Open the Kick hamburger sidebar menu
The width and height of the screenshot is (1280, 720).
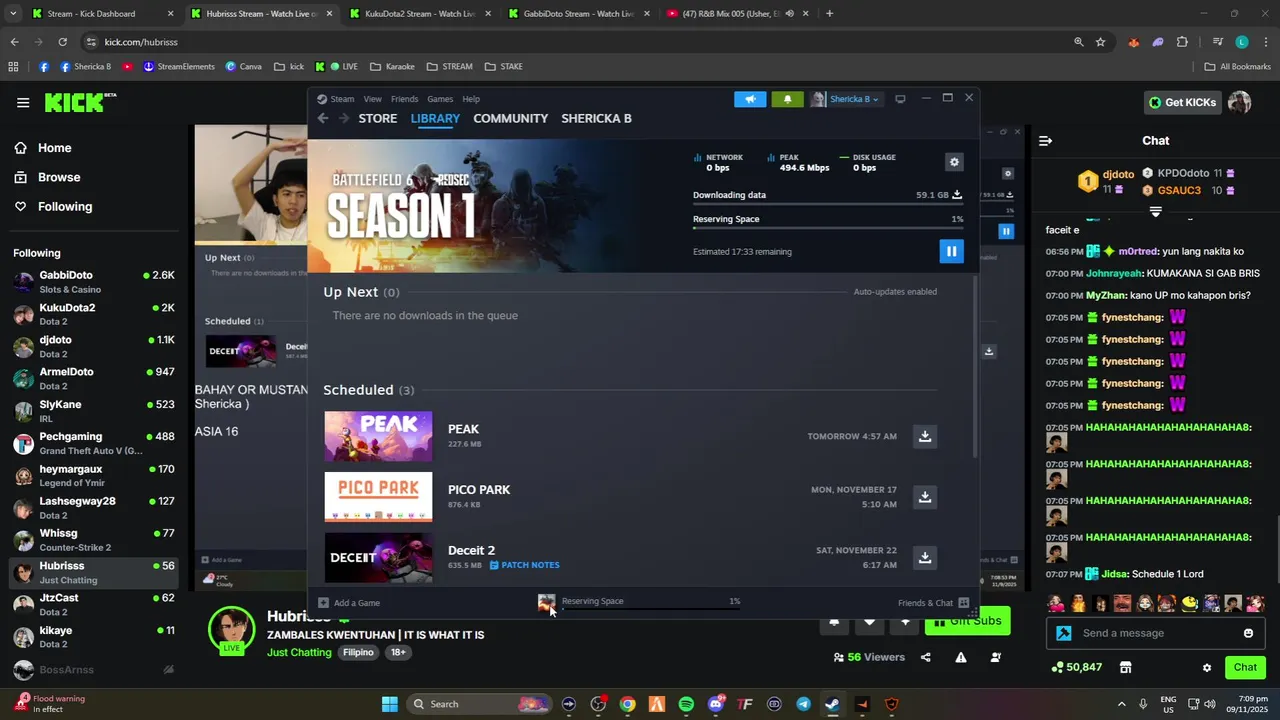(23, 102)
